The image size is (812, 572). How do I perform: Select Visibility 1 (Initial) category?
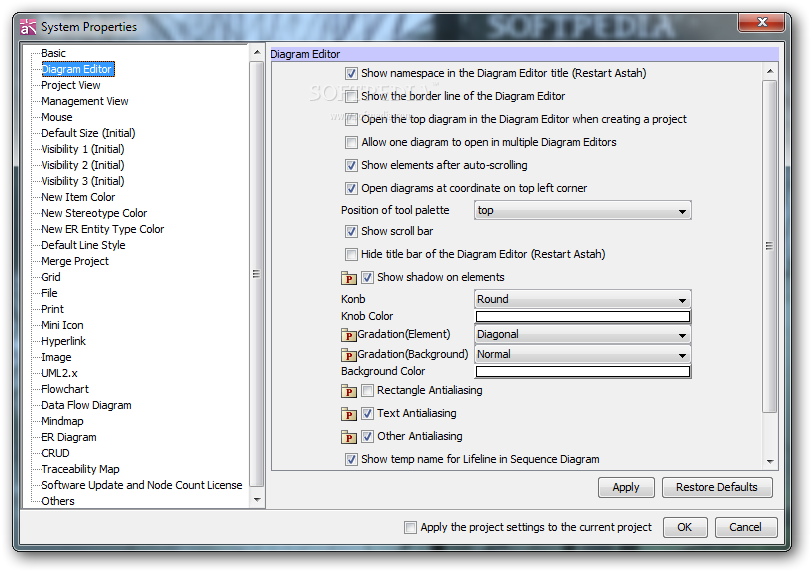point(83,150)
